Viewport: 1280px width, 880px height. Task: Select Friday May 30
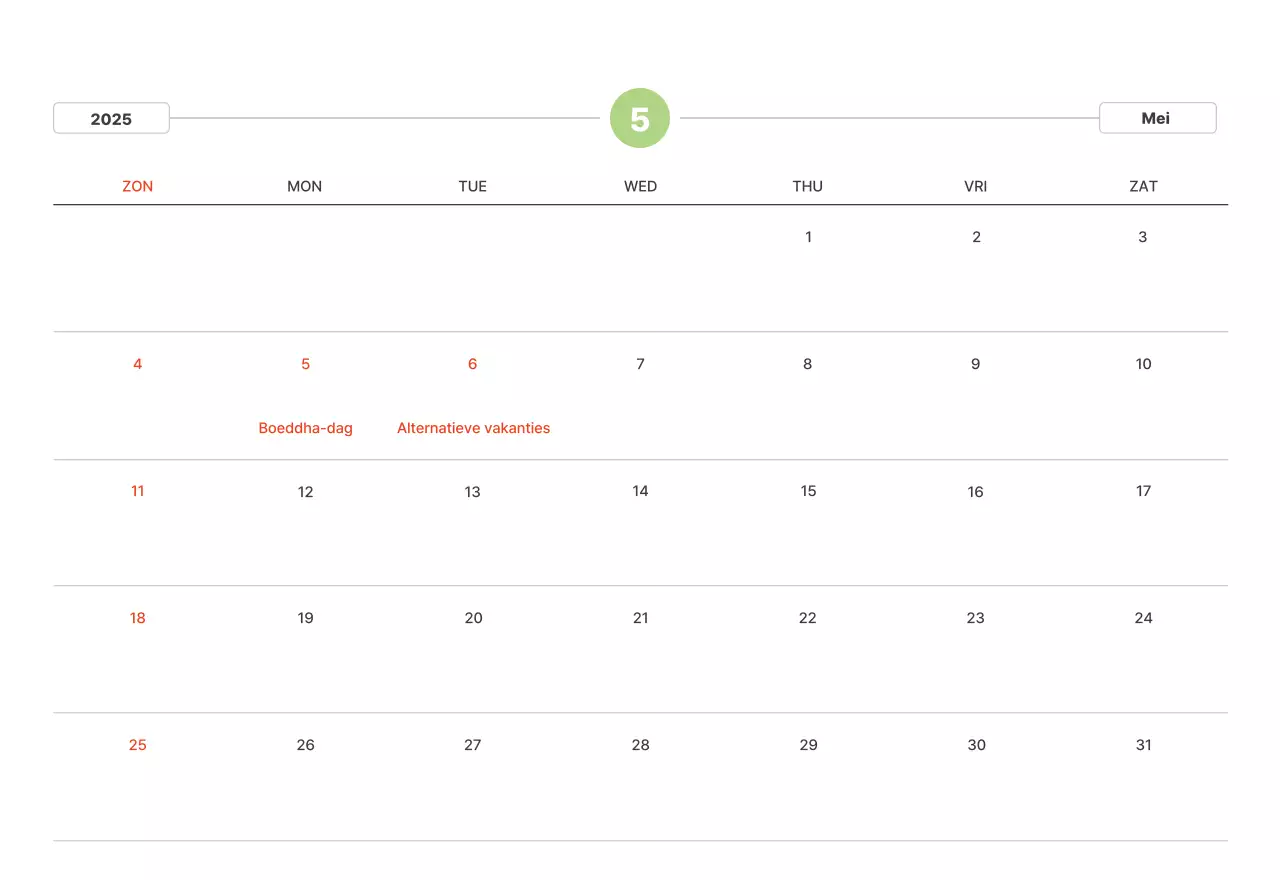coord(976,745)
